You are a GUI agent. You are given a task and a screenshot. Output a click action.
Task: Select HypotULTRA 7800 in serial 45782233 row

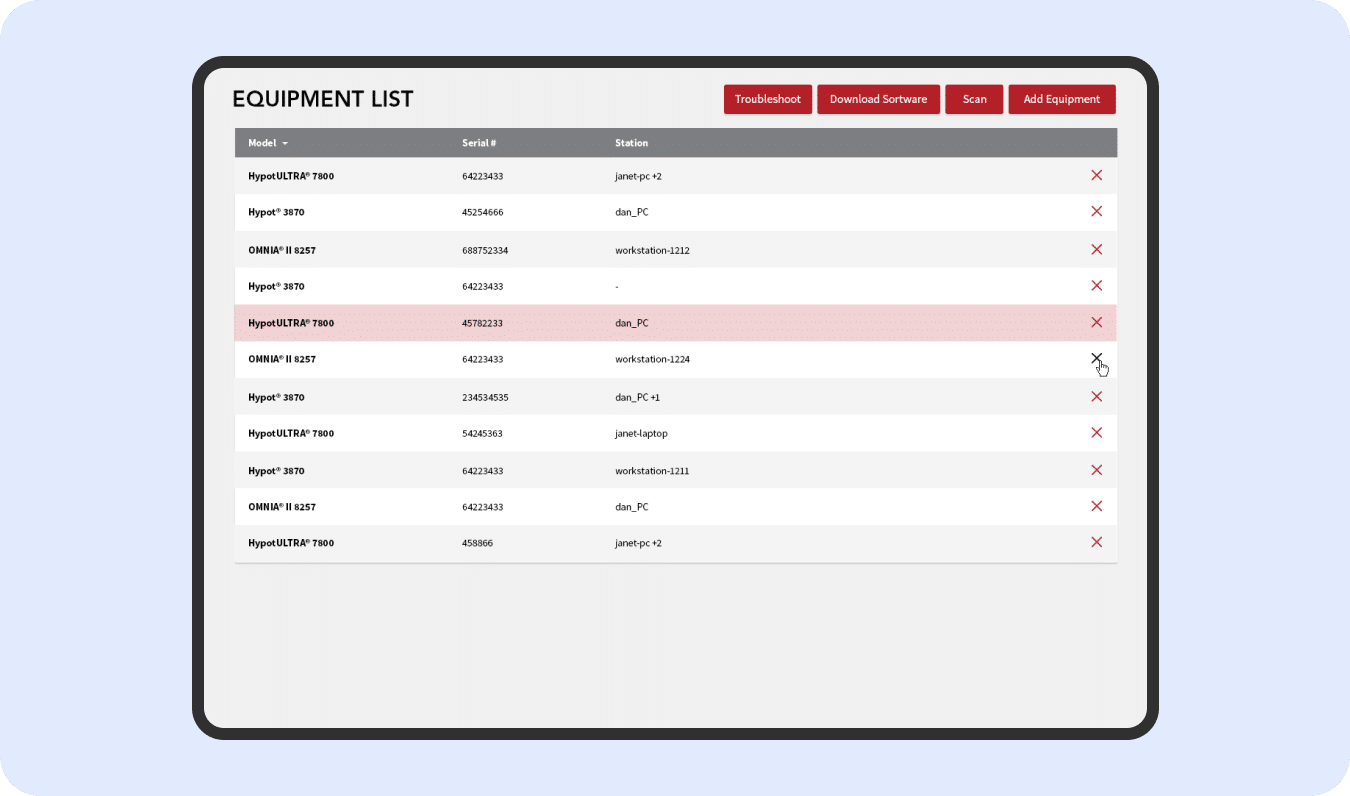[291, 323]
